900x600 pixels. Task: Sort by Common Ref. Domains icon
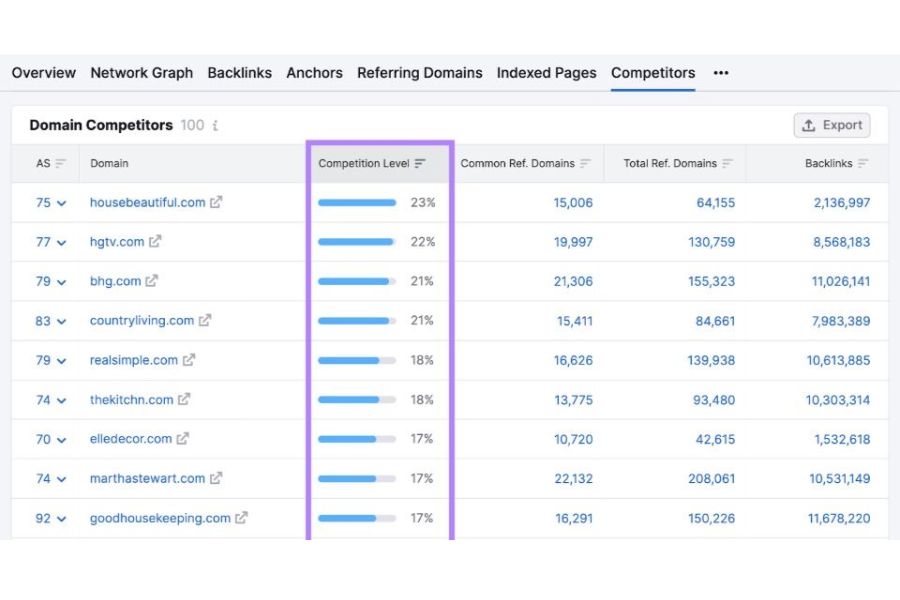pyautogui.click(x=585, y=164)
